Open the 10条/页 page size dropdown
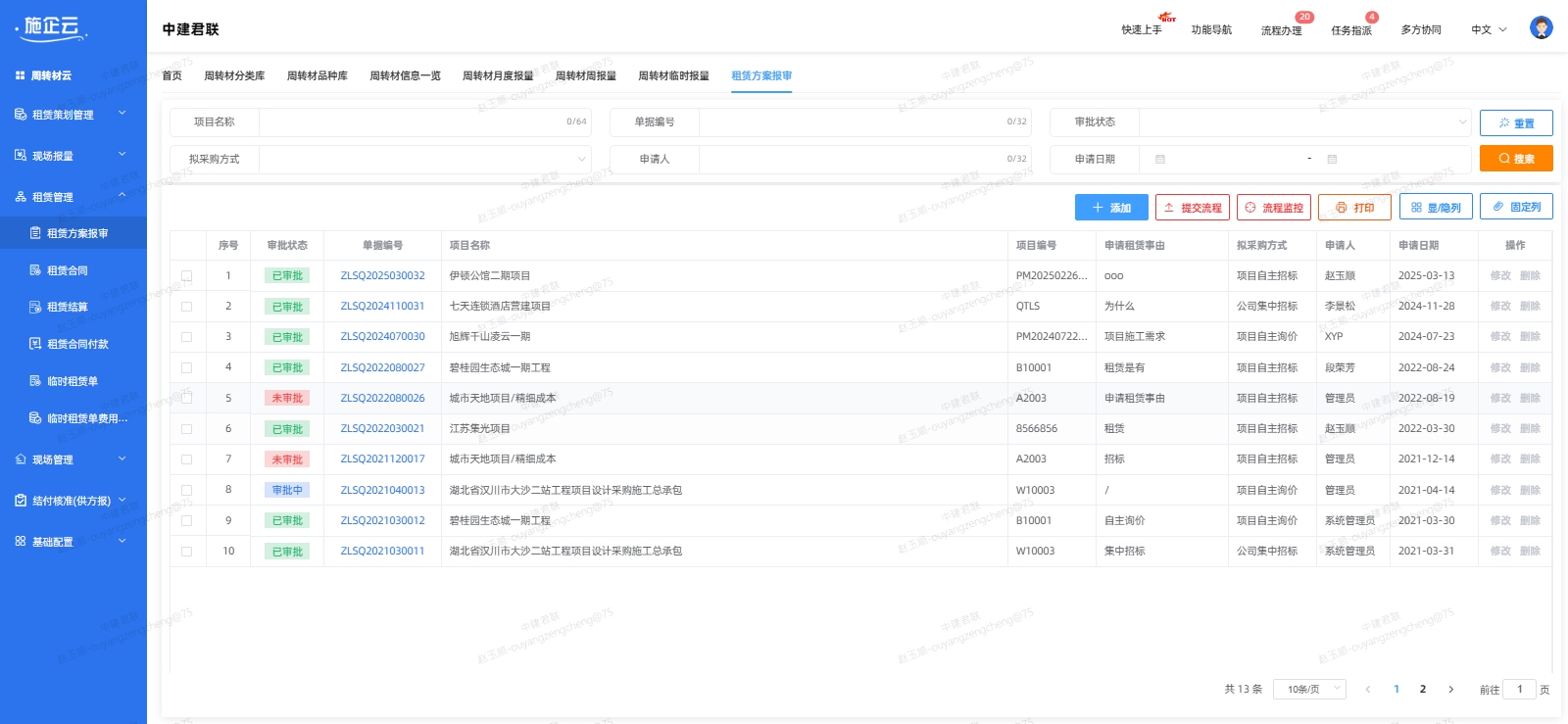The image size is (1568, 724). coord(1309,690)
